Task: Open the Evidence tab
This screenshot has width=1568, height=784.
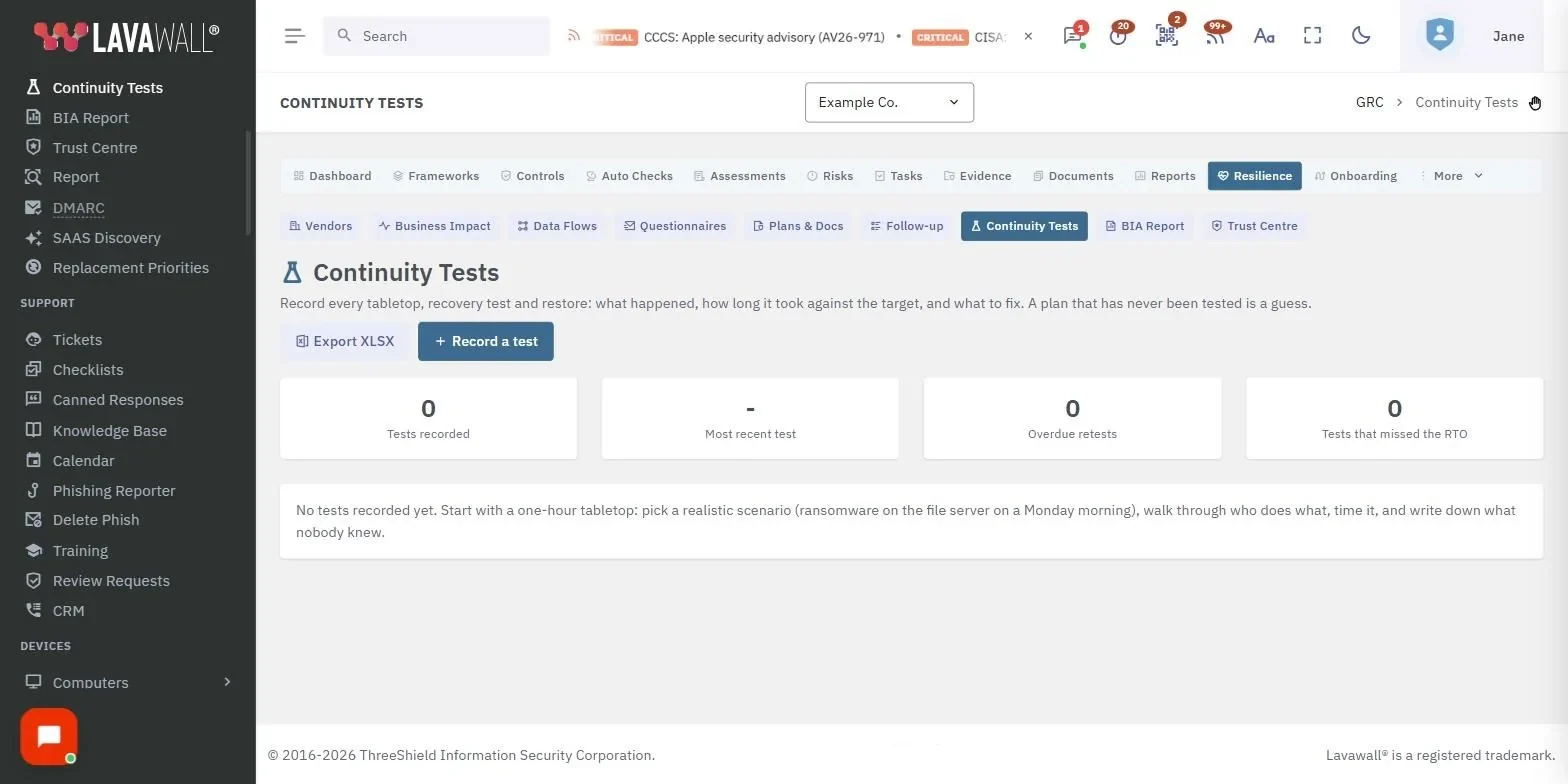Action: click(978, 176)
